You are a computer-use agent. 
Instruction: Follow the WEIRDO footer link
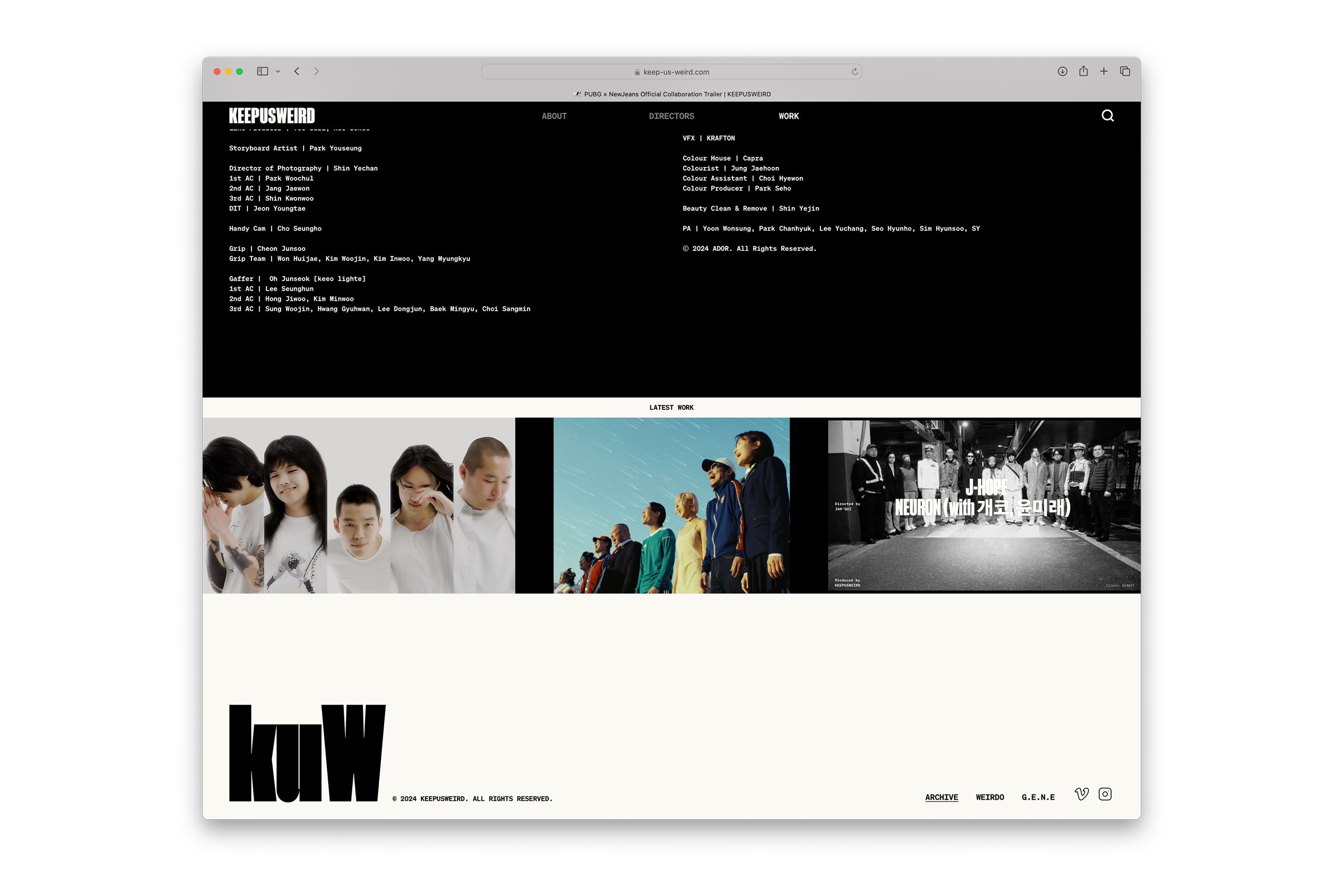tap(990, 797)
